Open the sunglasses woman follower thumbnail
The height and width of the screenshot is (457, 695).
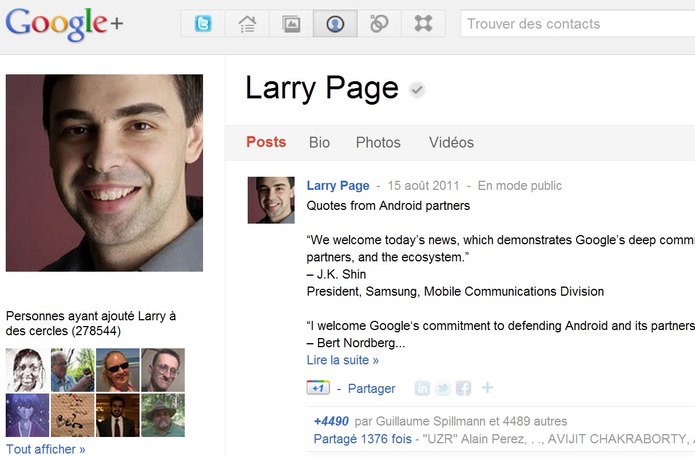coord(118,370)
